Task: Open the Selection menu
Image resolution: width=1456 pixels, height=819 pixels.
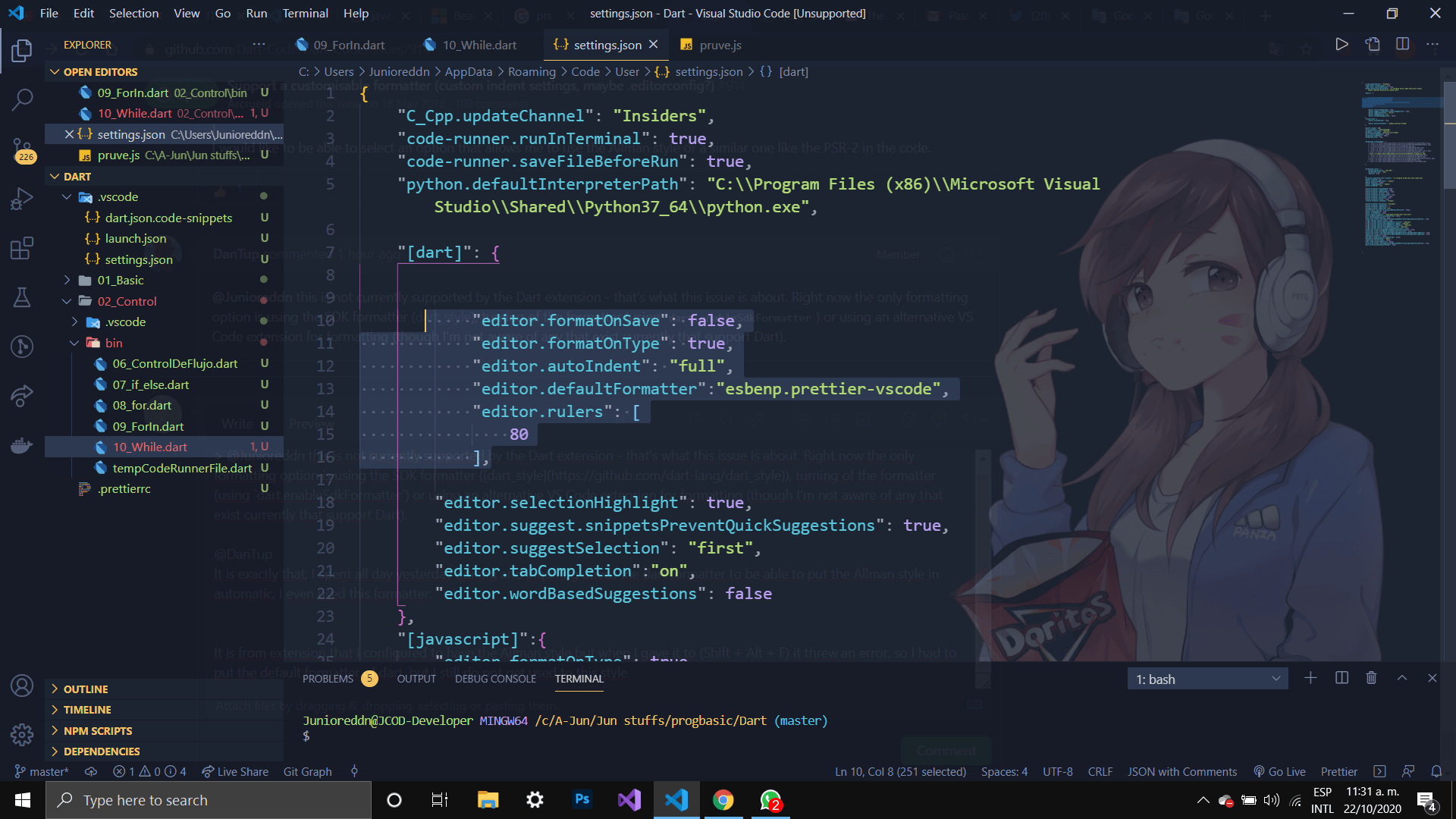Action: click(133, 13)
